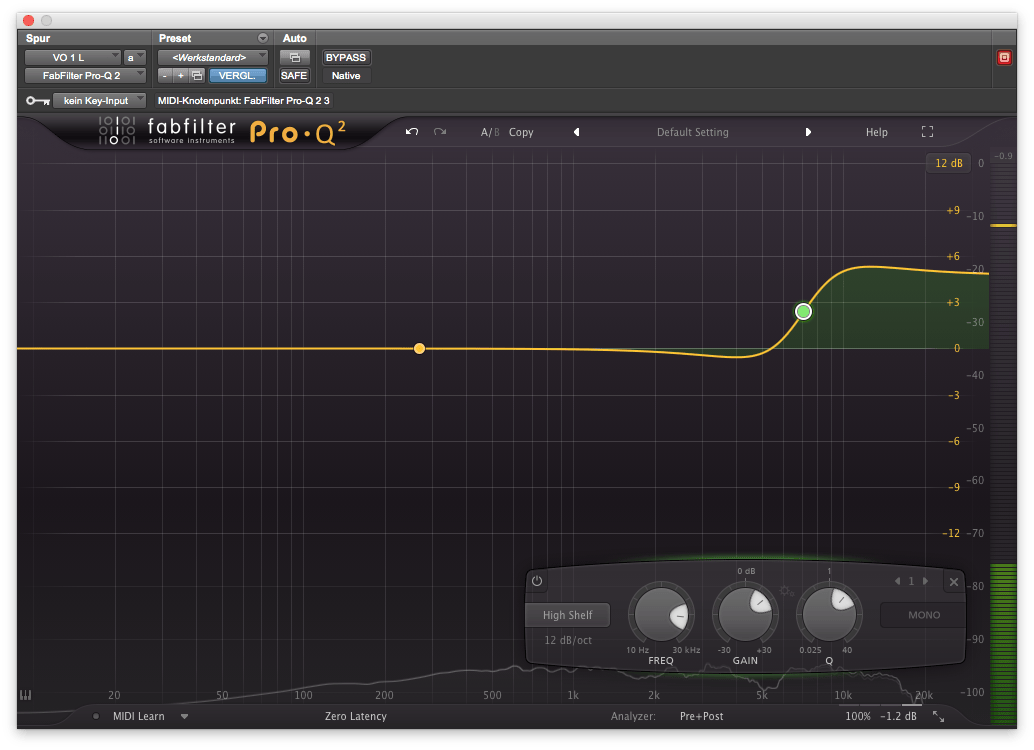The height and width of the screenshot is (750, 1034).
Task: Close the band control panel with X
Action: [x=954, y=582]
